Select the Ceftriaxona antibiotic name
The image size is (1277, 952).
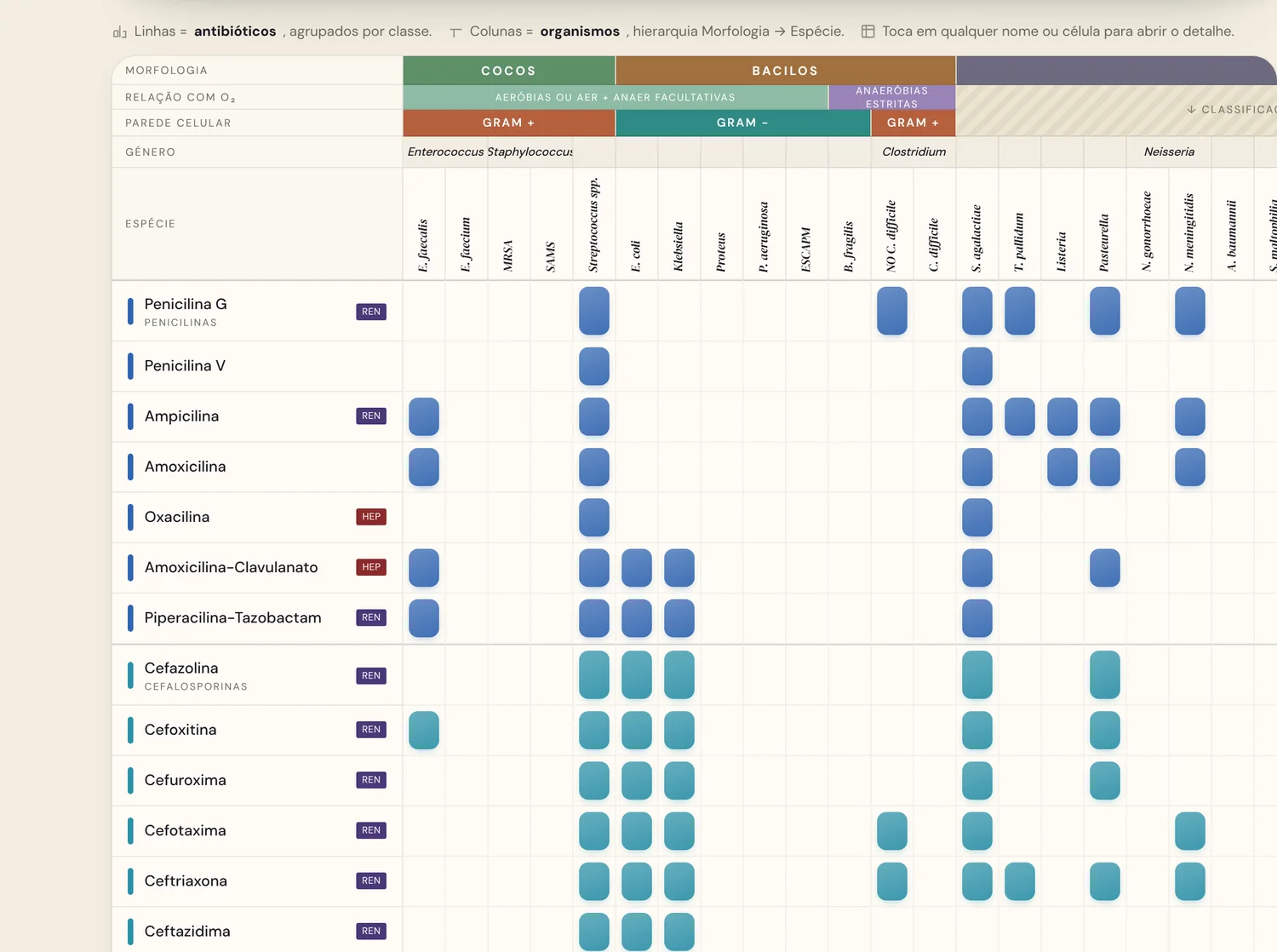click(x=186, y=881)
